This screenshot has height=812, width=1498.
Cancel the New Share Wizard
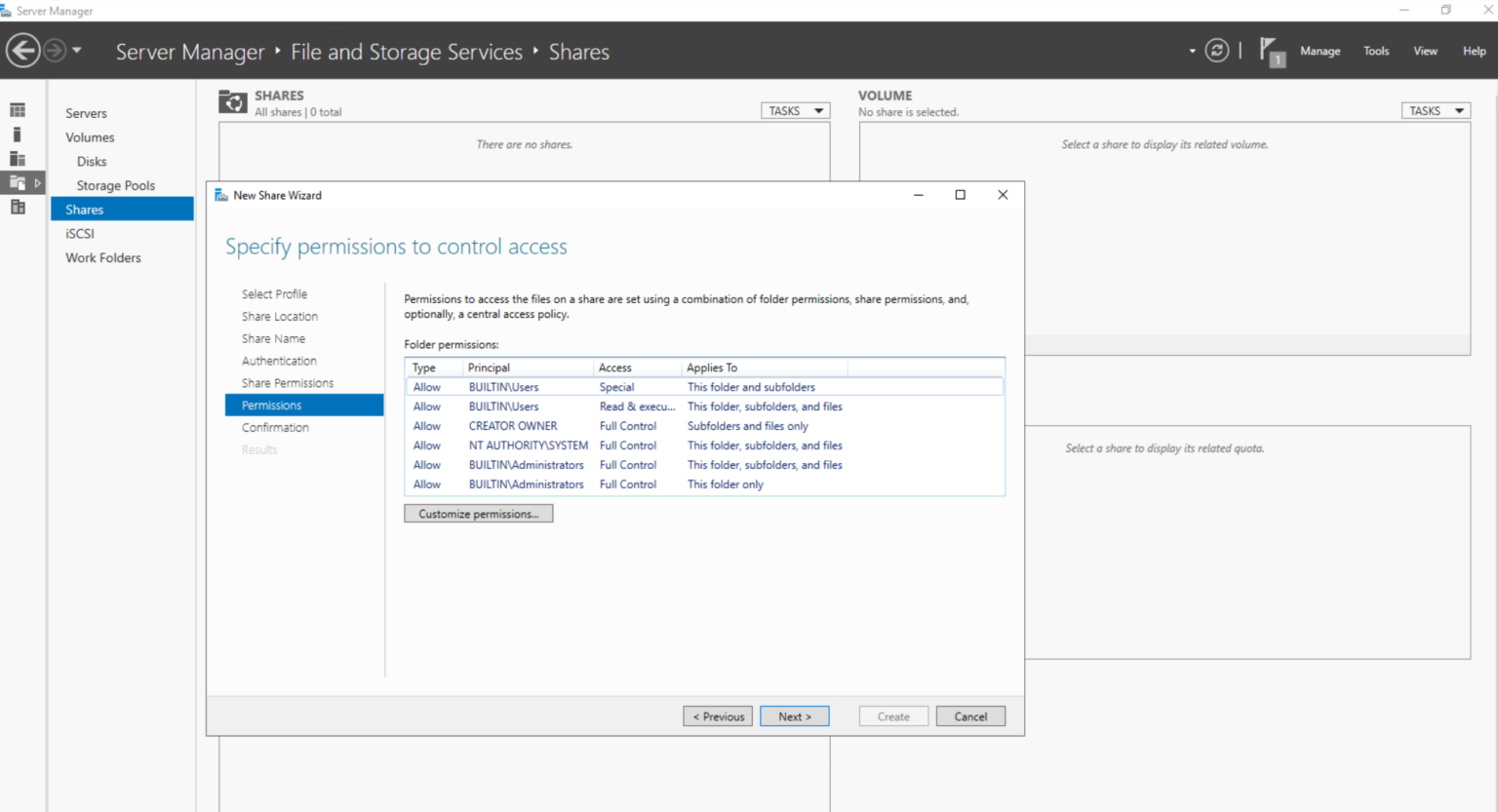pos(970,715)
